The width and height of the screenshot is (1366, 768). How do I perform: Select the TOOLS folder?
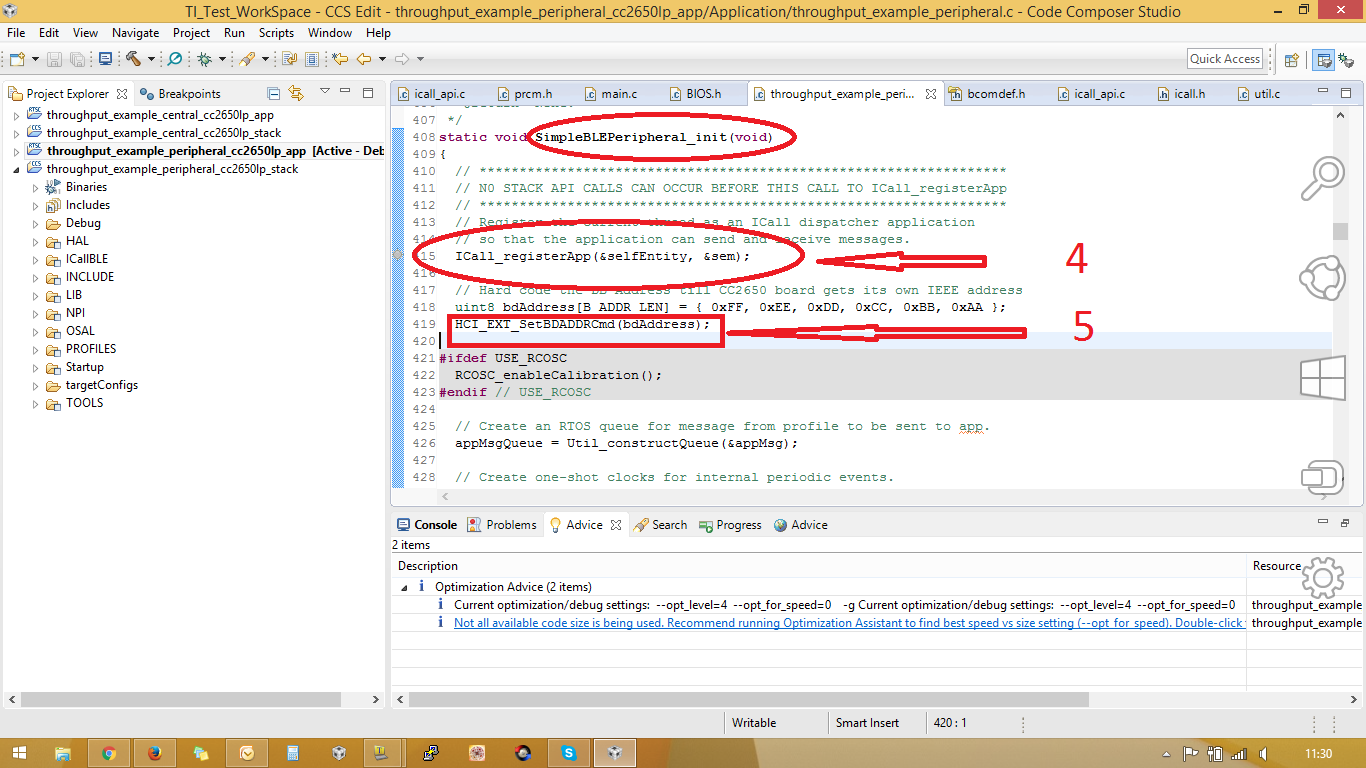click(x=84, y=403)
